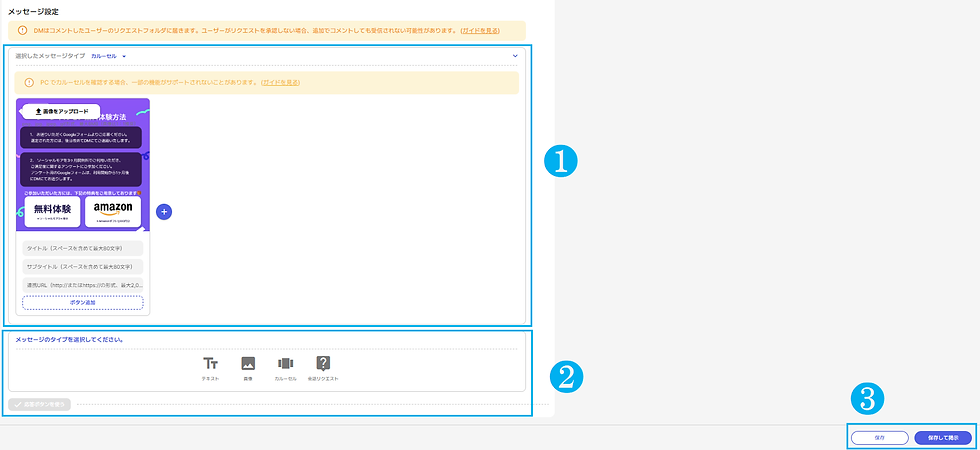
Task: Collapse the message panel with chevron
Action: coord(515,56)
